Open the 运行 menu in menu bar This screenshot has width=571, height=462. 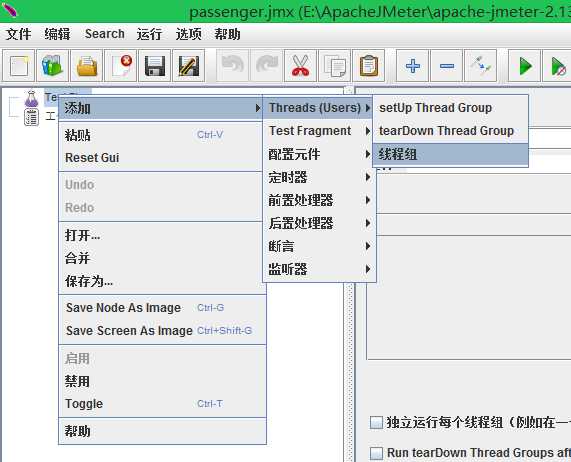point(149,34)
